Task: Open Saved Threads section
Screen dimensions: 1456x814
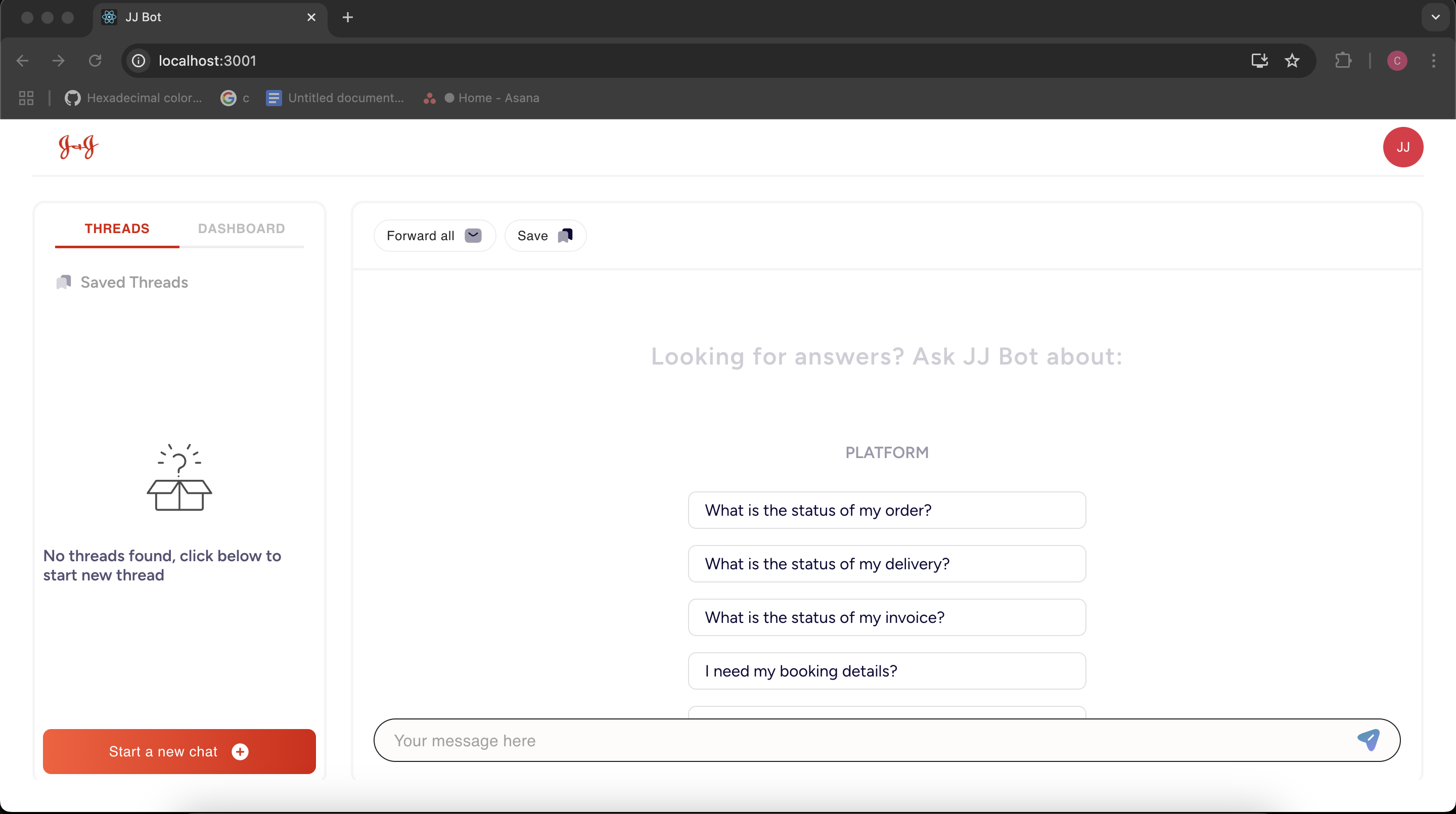Action: (122, 282)
